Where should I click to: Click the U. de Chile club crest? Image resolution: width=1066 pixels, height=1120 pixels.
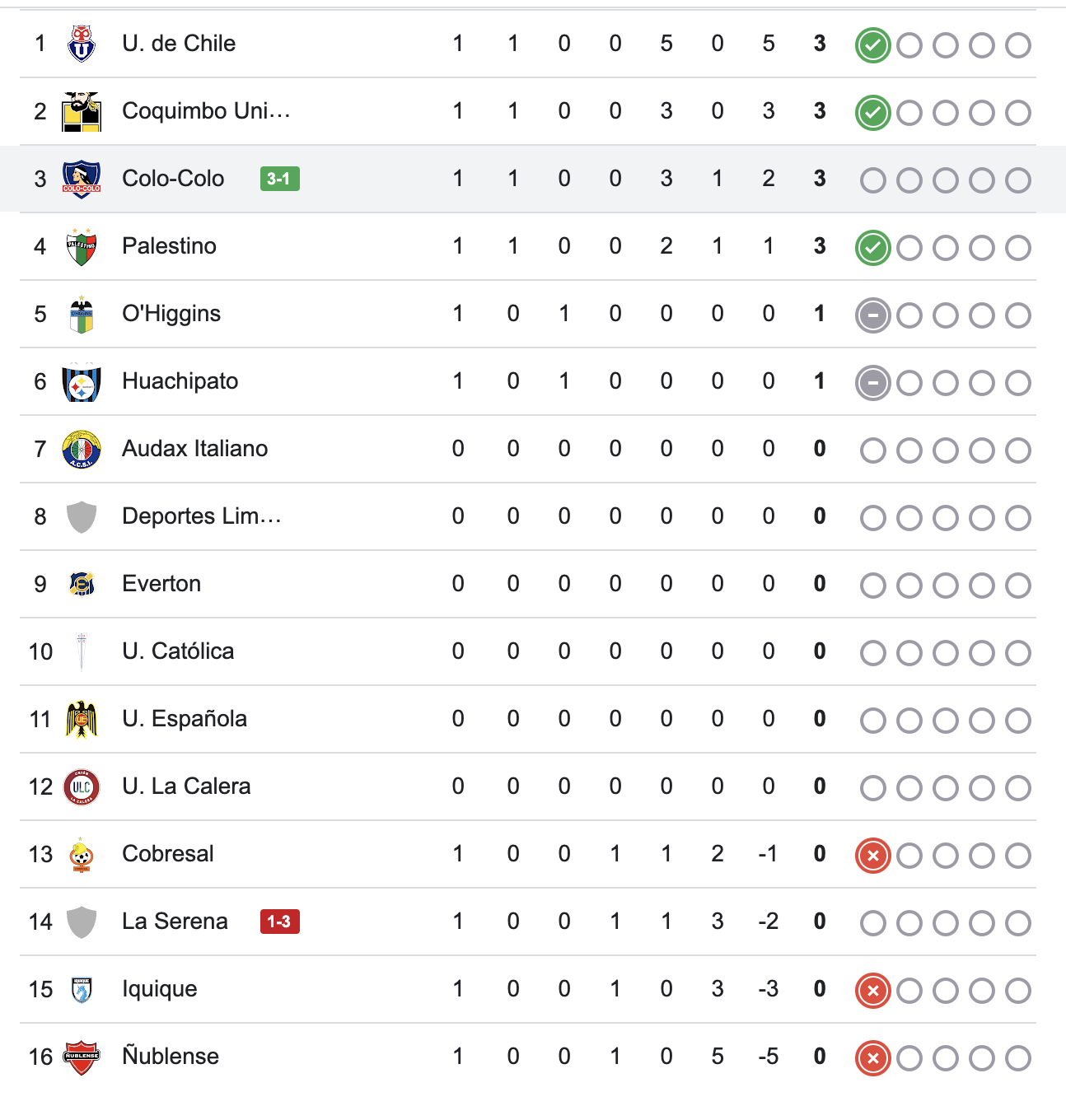[82, 44]
